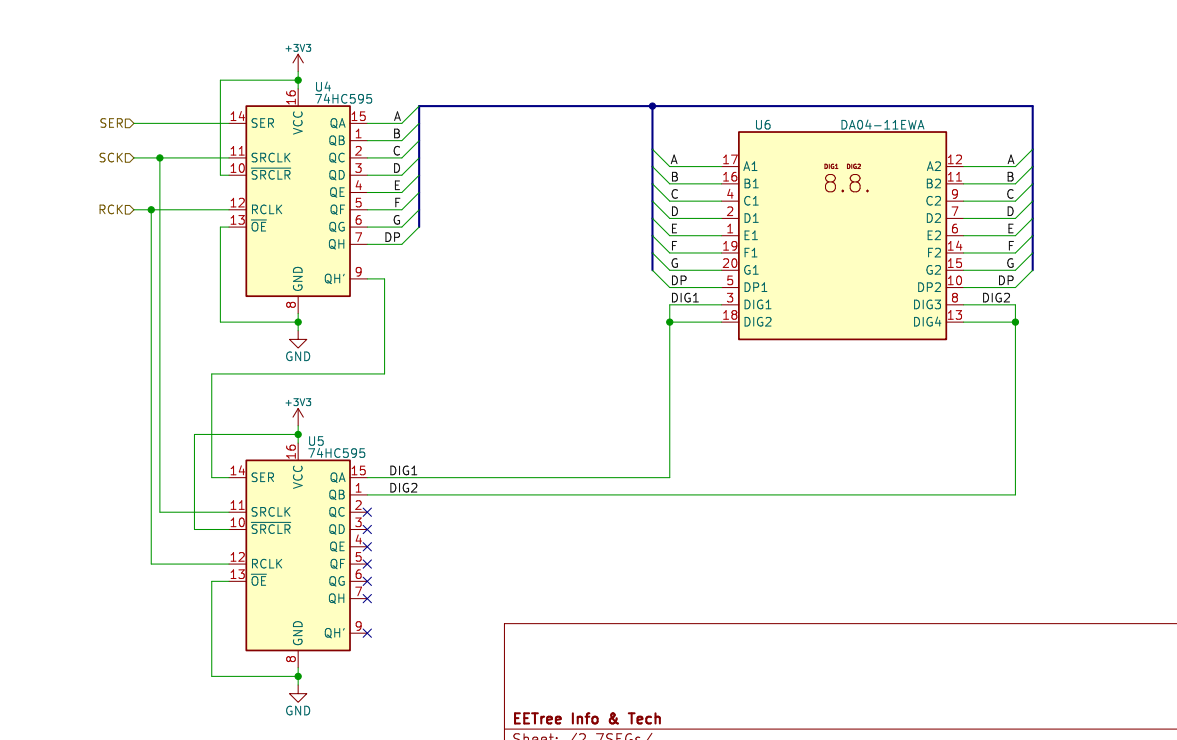The image size is (1177, 740).
Task: Select the U6 DA04-11EWA display symbol
Action: pos(842,236)
